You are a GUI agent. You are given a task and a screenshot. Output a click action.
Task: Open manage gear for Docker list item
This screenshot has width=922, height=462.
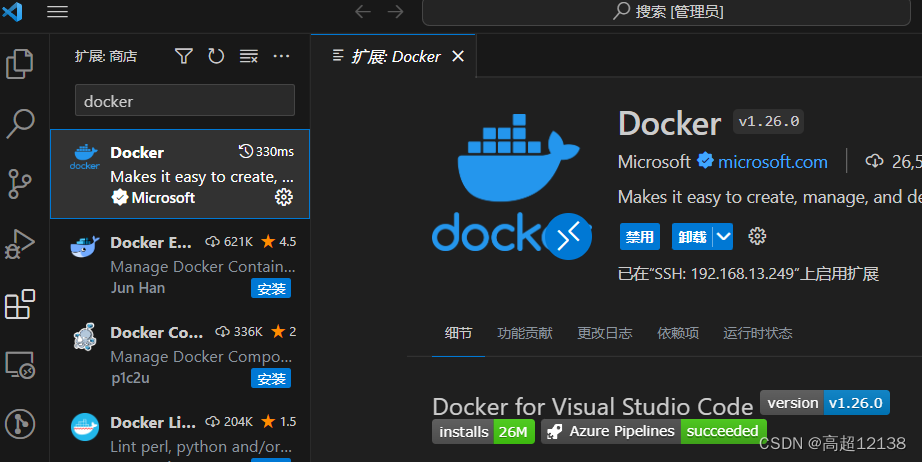pos(284,197)
